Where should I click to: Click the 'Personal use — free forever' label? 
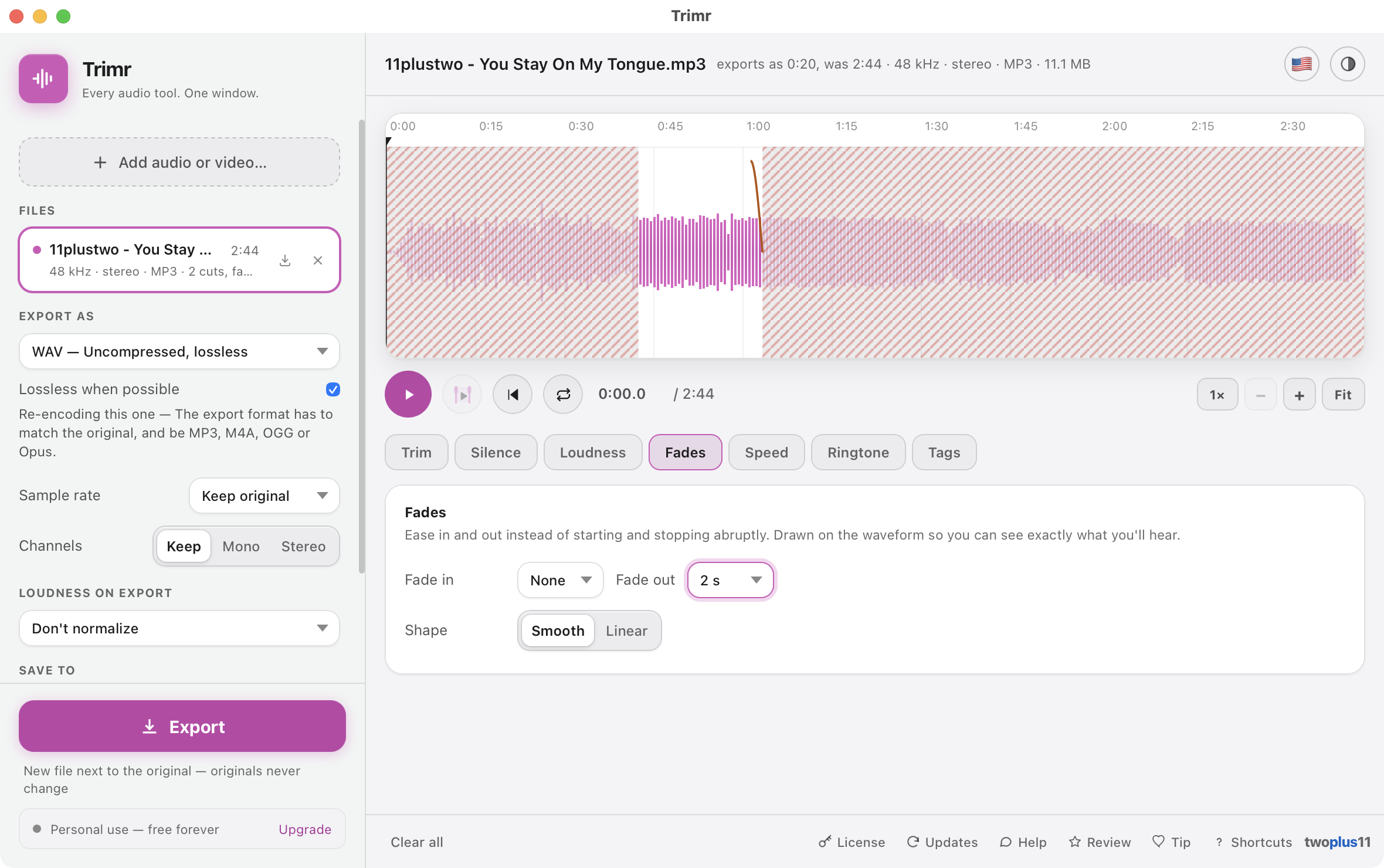tap(135, 829)
